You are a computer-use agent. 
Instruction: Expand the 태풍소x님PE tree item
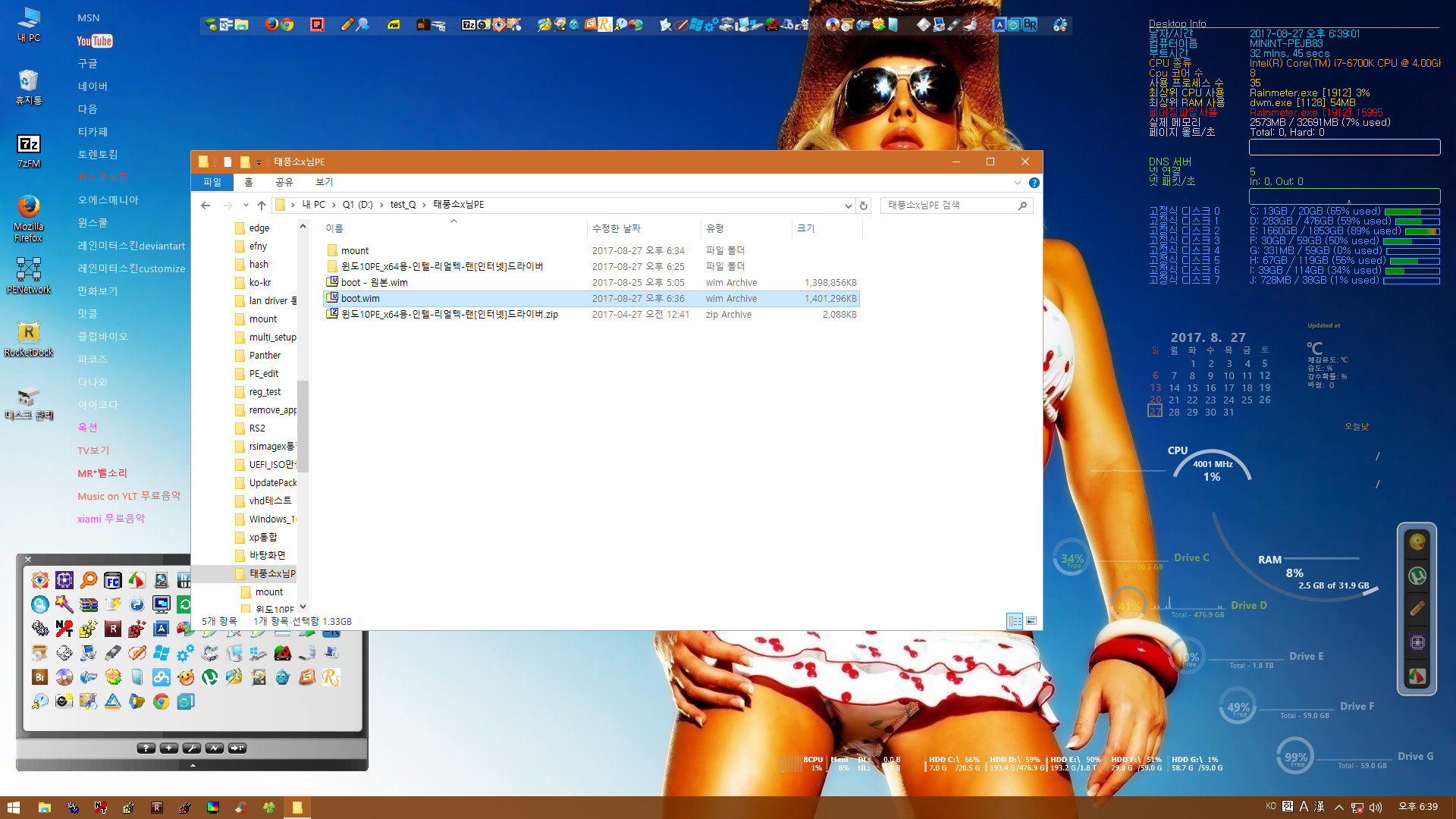tap(228, 573)
